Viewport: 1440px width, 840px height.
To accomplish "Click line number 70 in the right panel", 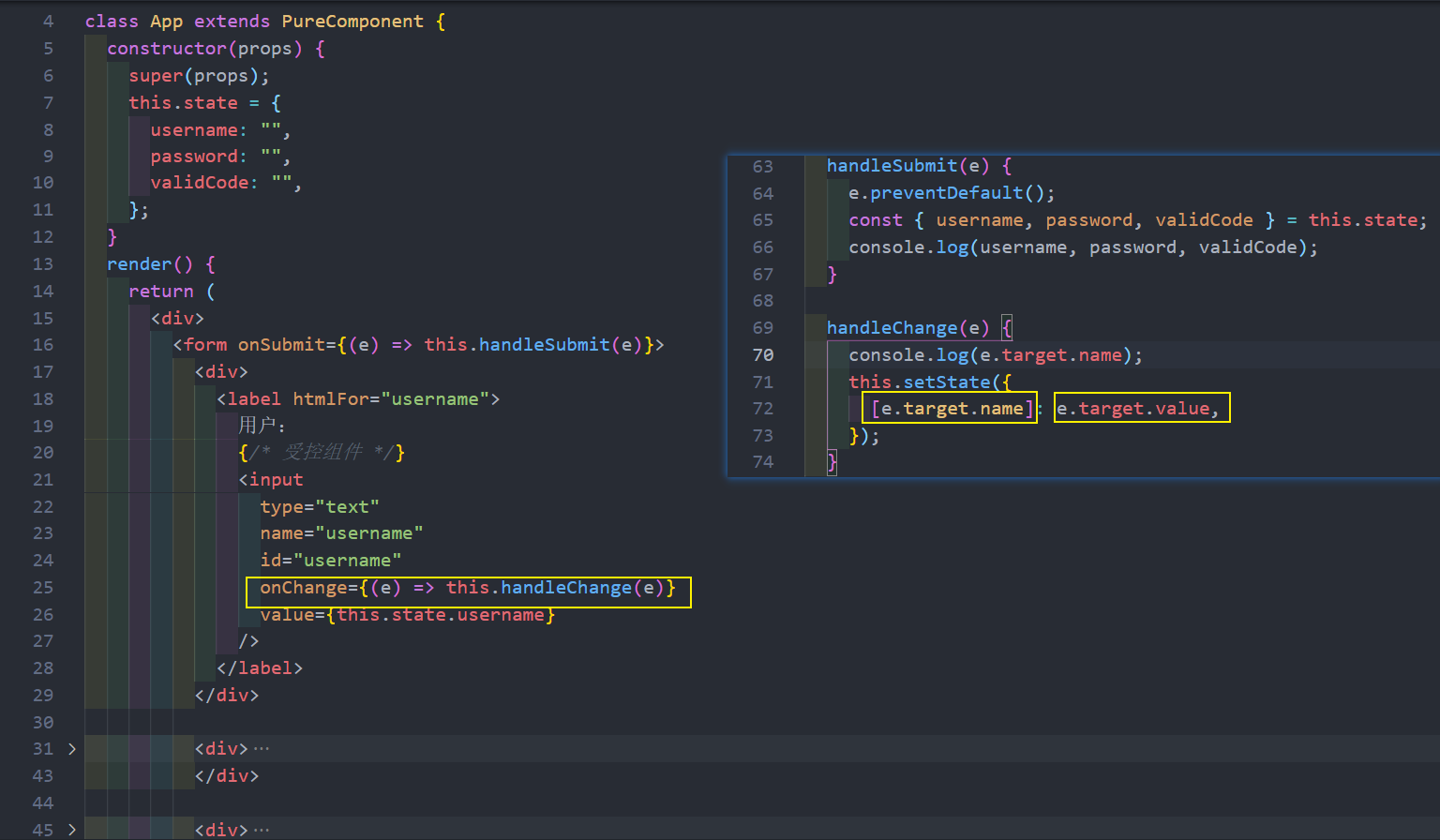I will [x=763, y=355].
